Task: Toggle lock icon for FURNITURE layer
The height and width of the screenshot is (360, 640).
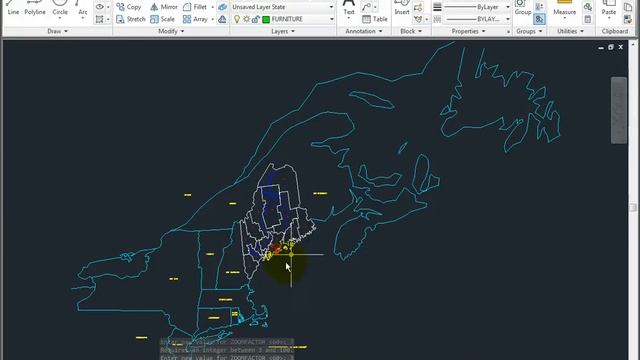Action: pos(256,19)
